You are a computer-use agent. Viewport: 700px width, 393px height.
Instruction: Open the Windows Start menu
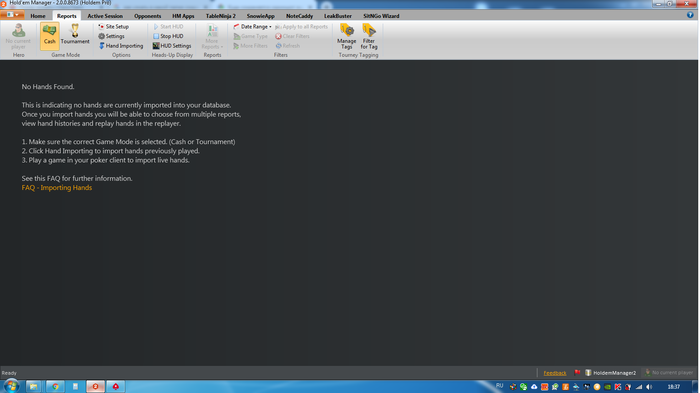pos(11,386)
